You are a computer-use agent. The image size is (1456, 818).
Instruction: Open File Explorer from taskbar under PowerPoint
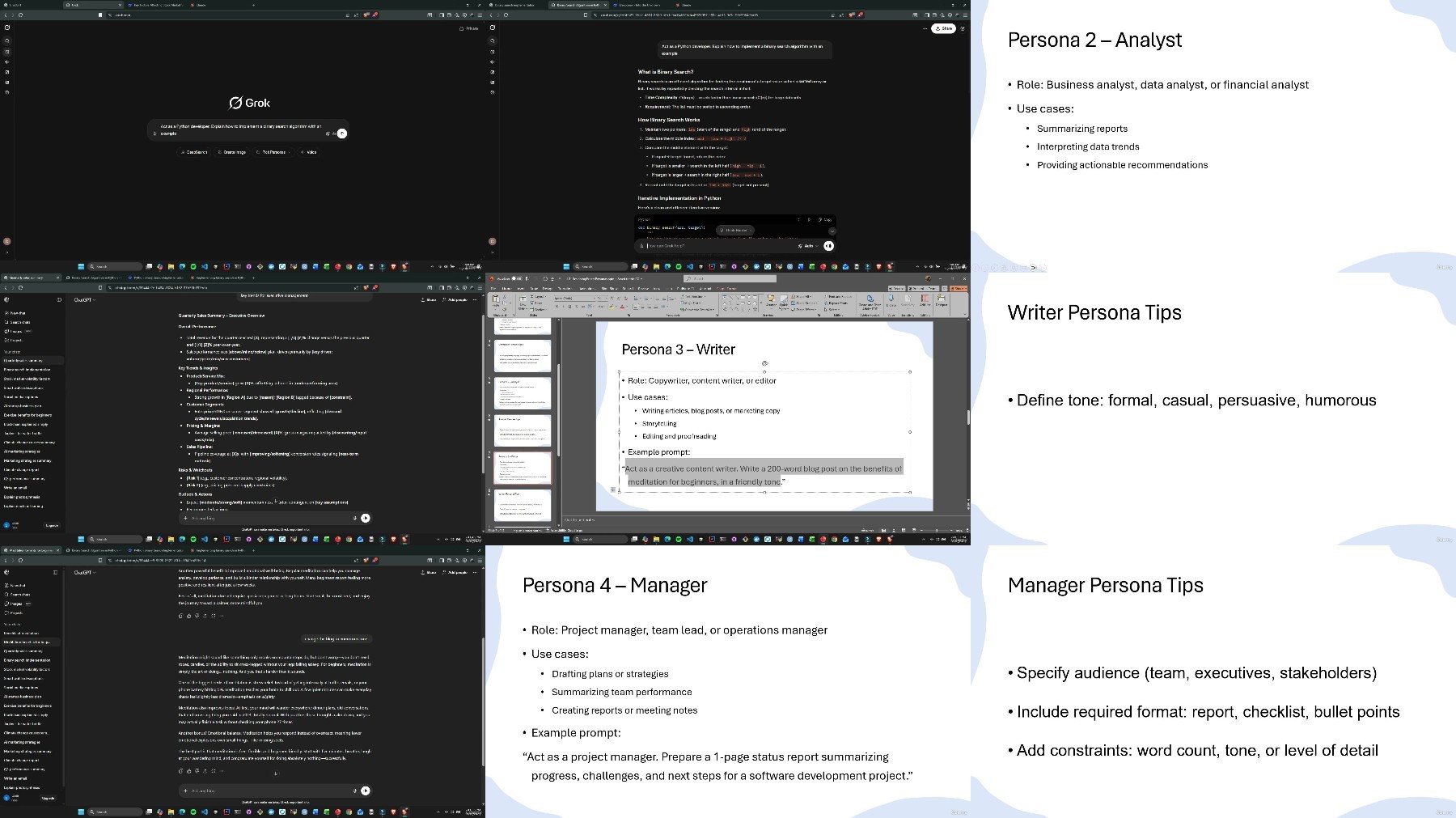pos(657,539)
